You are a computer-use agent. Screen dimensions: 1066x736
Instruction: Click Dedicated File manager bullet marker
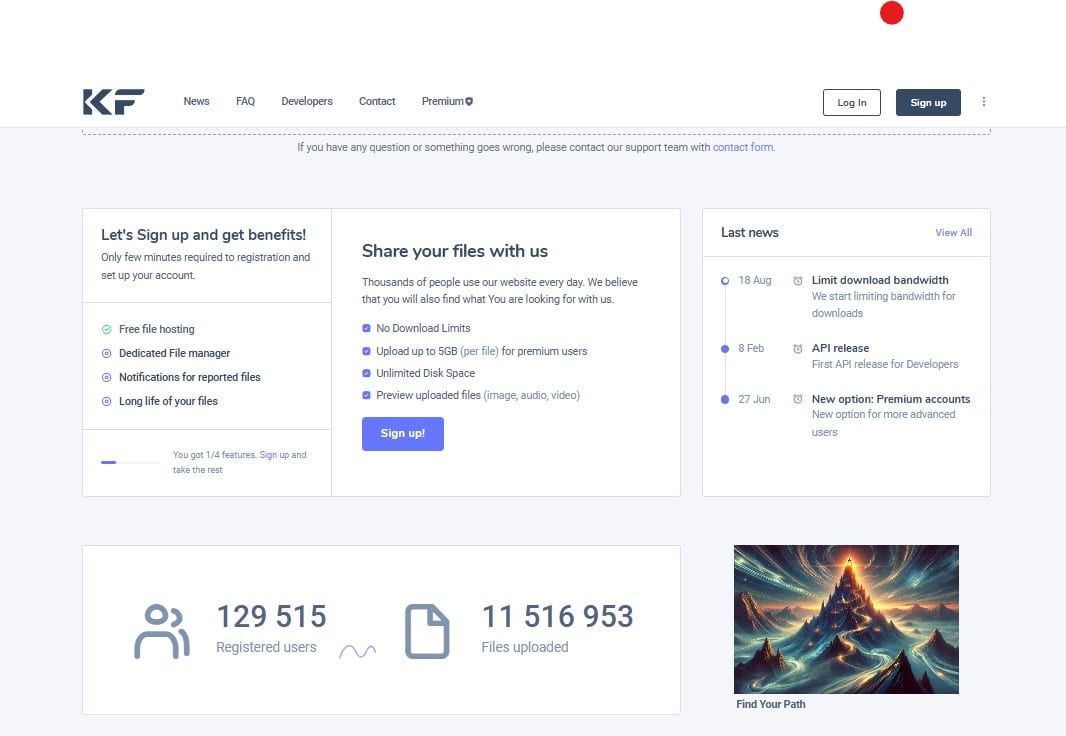[x=105, y=353]
